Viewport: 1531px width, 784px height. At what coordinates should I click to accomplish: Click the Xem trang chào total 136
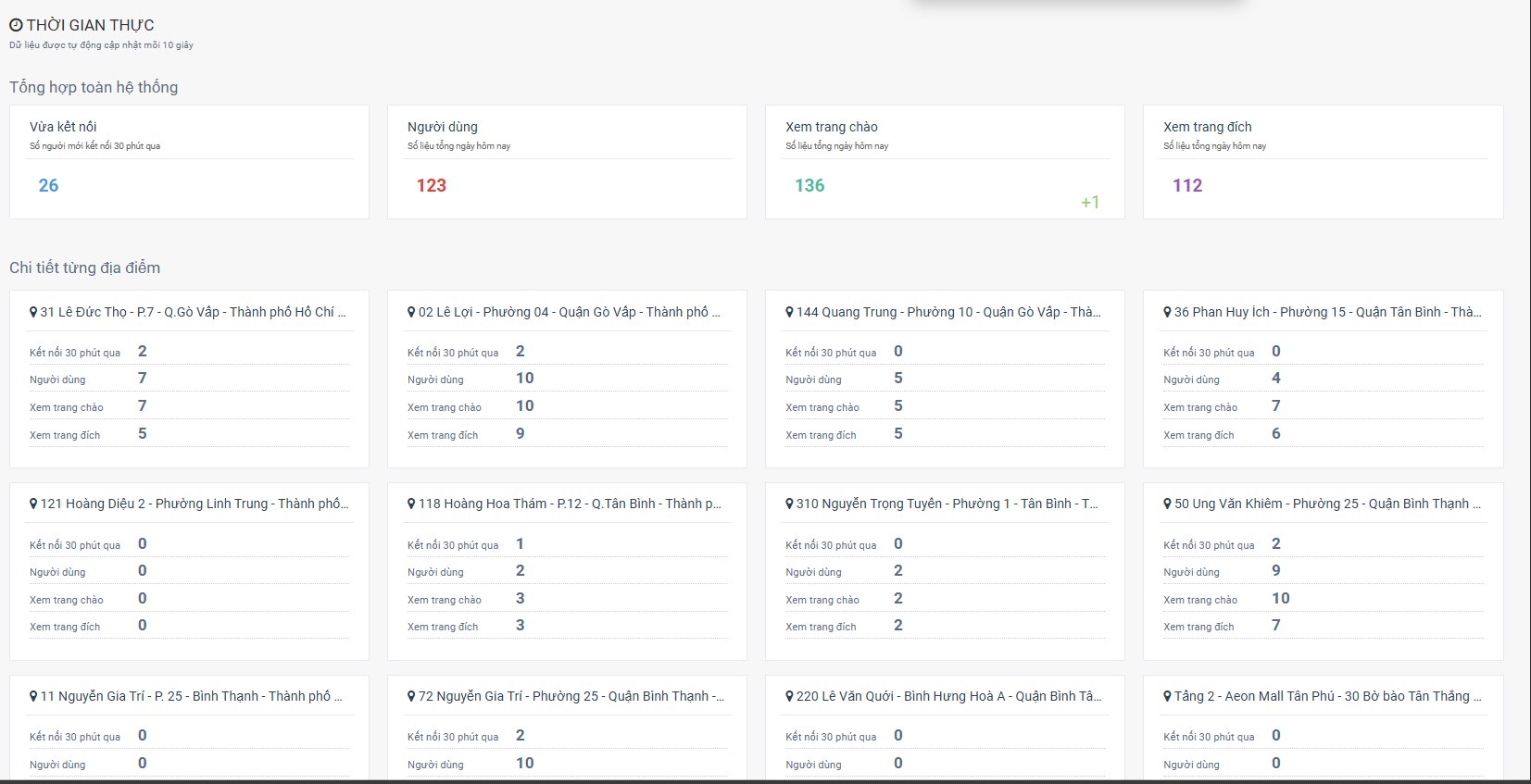(x=809, y=185)
